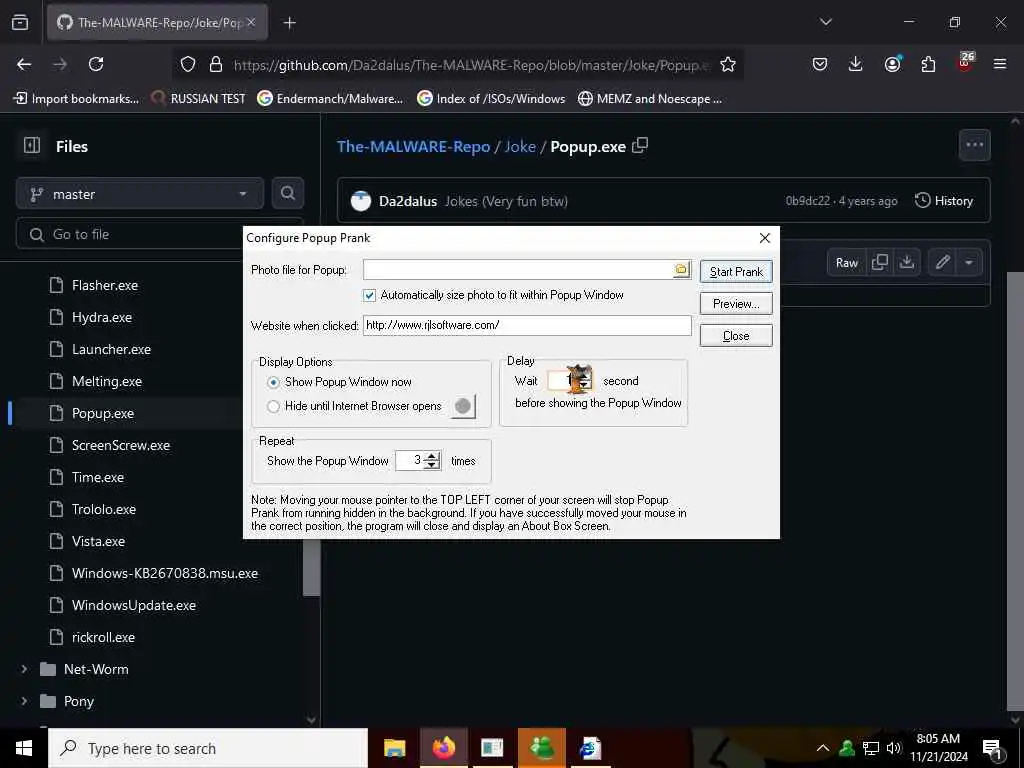Collapse the GitHub file tree panel icon
The image size is (1024, 768).
31,145
